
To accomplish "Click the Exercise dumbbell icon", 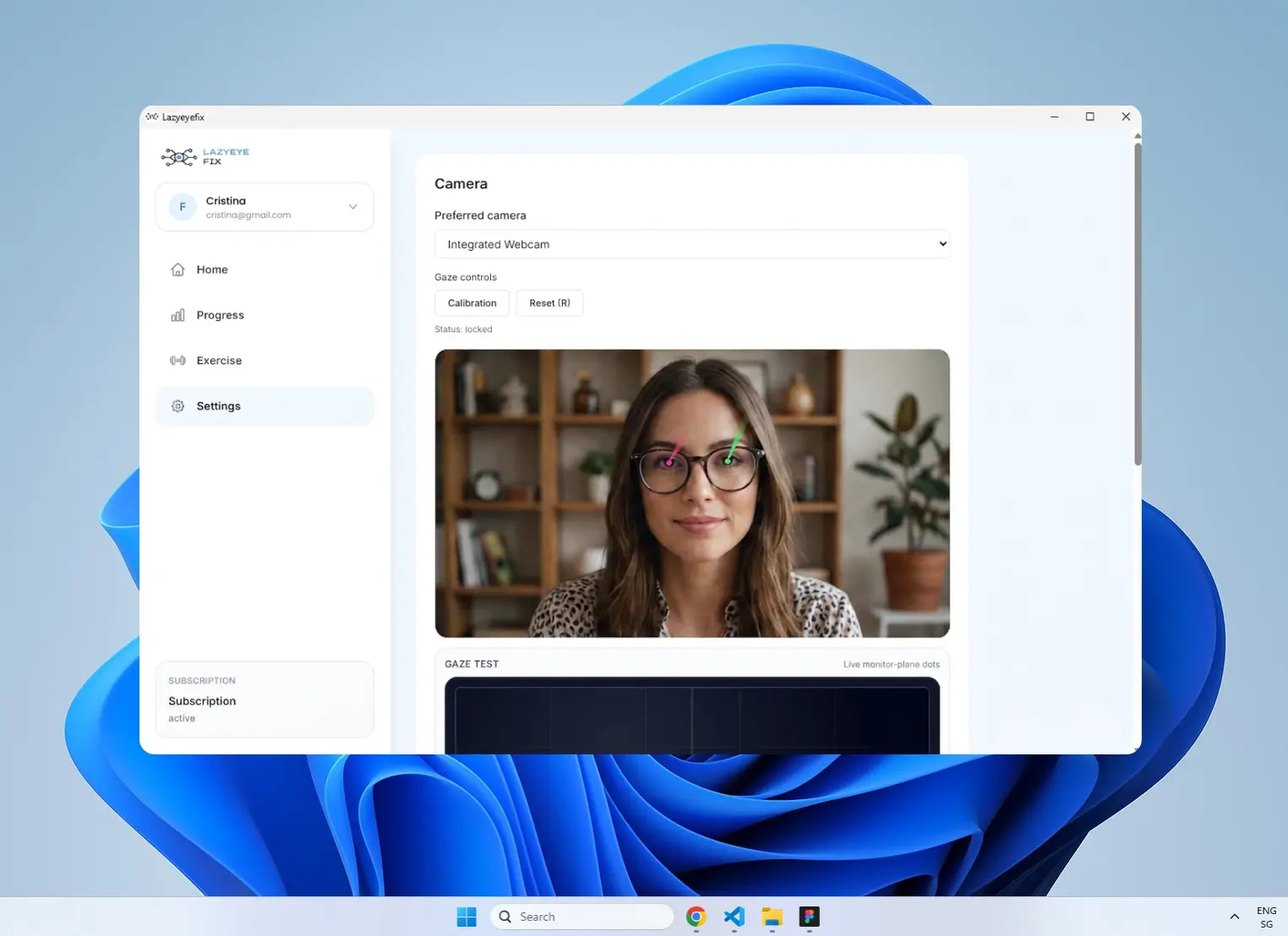I will click(177, 360).
